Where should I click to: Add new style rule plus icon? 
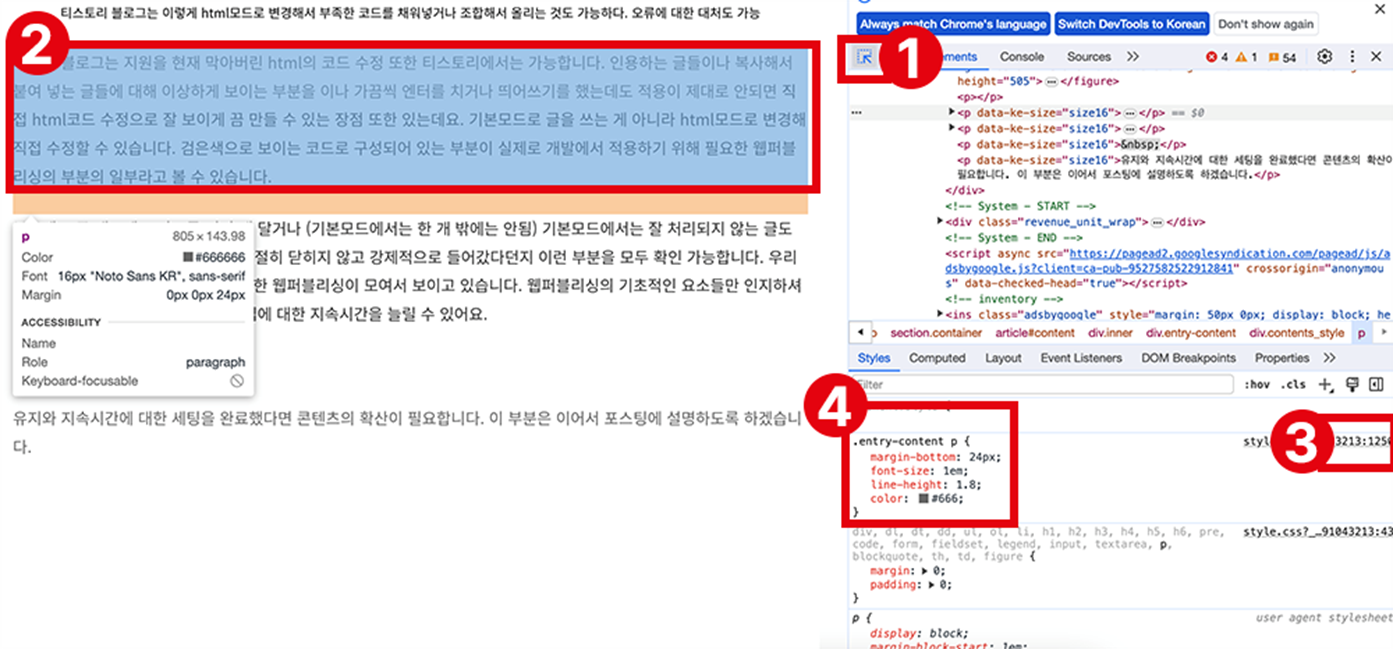pyautogui.click(x=1326, y=384)
